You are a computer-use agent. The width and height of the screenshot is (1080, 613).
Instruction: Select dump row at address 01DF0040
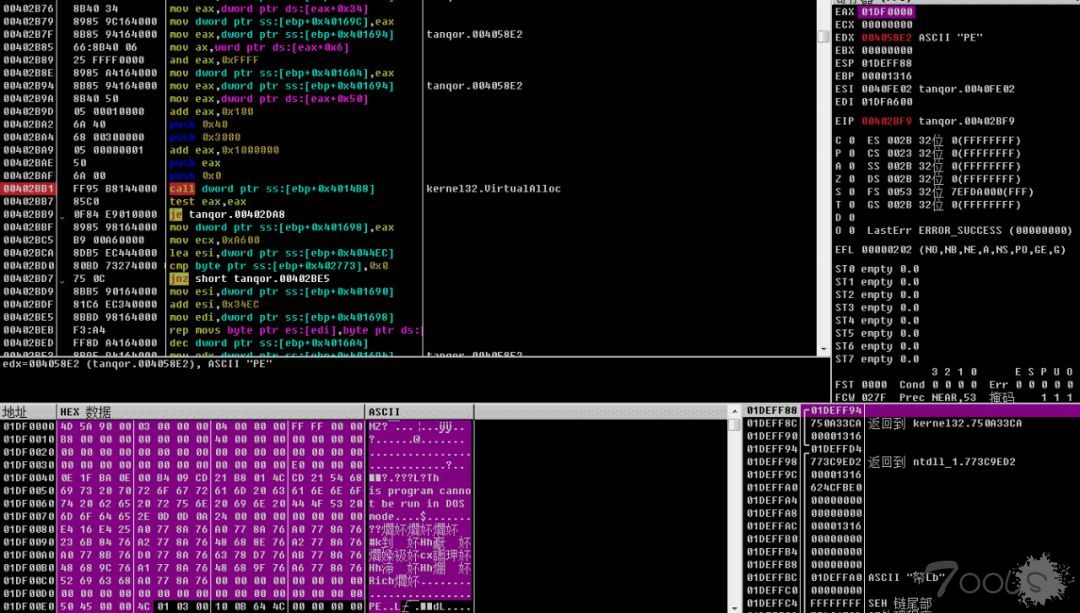tap(27, 477)
